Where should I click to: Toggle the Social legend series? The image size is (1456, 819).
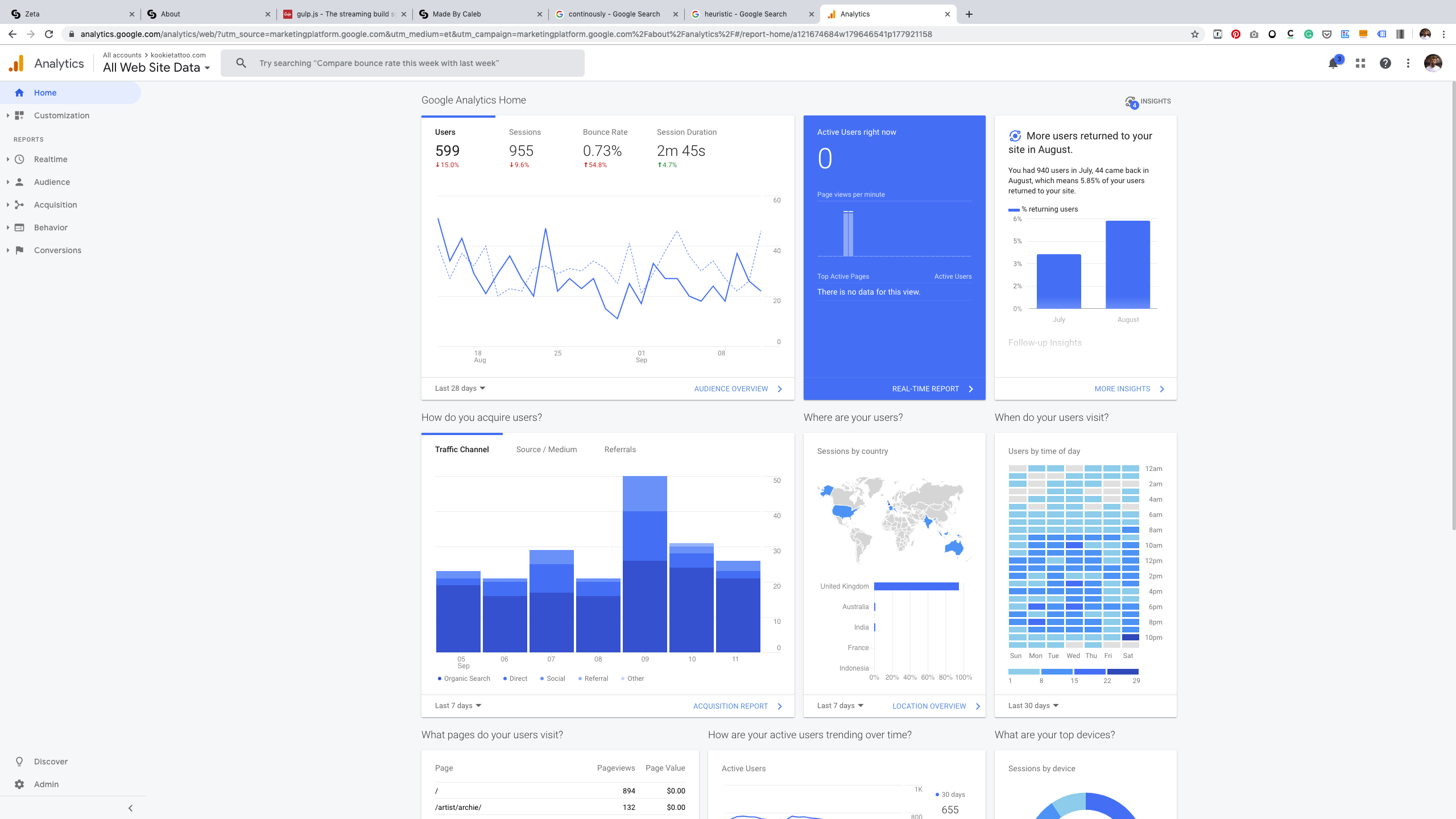(x=552, y=679)
